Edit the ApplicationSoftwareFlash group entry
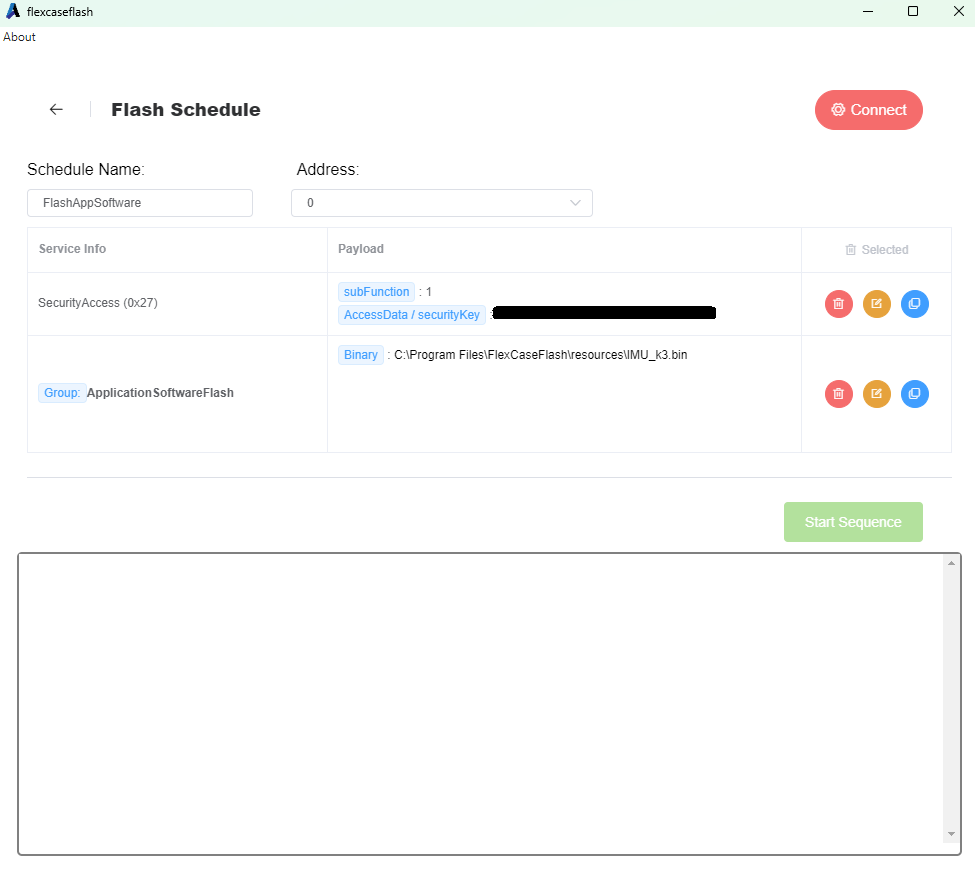Screen dimensions: 975x878 coord(876,394)
